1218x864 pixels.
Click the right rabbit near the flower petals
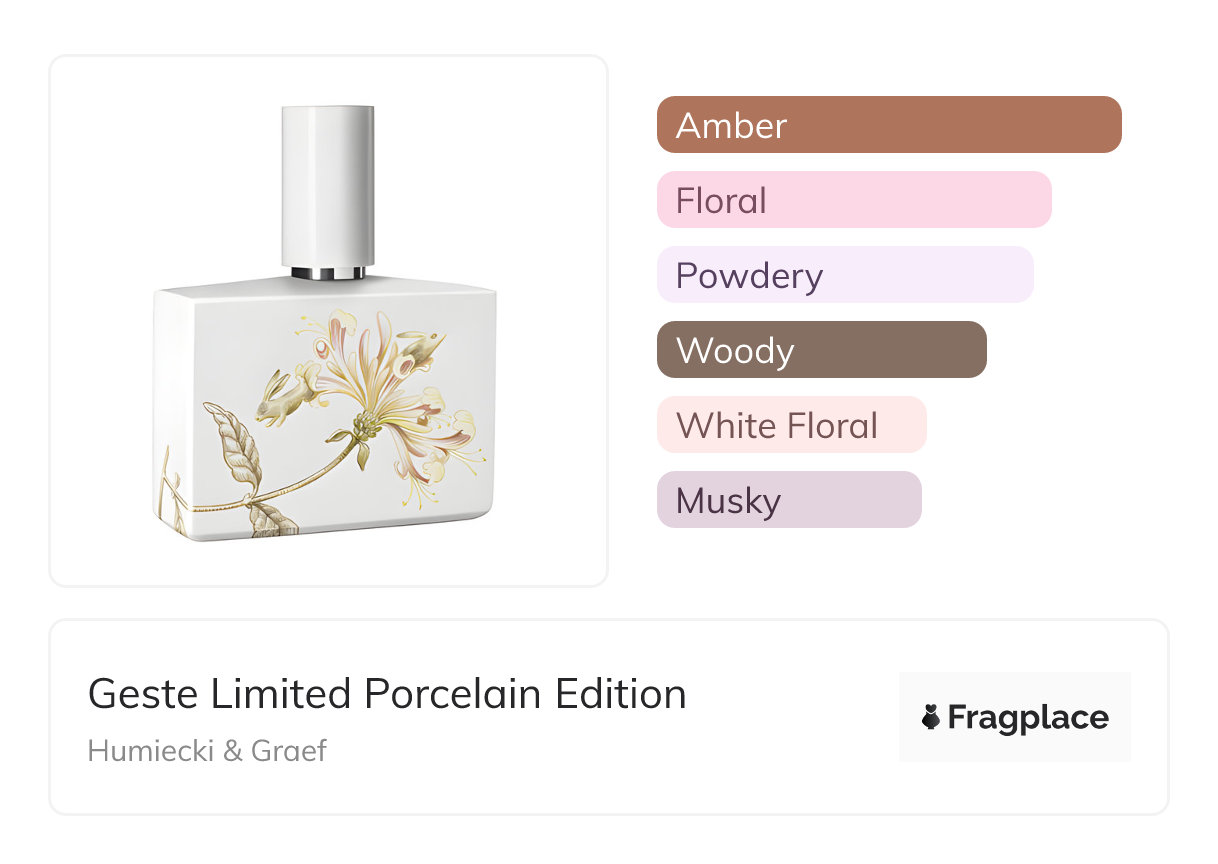coord(421,351)
